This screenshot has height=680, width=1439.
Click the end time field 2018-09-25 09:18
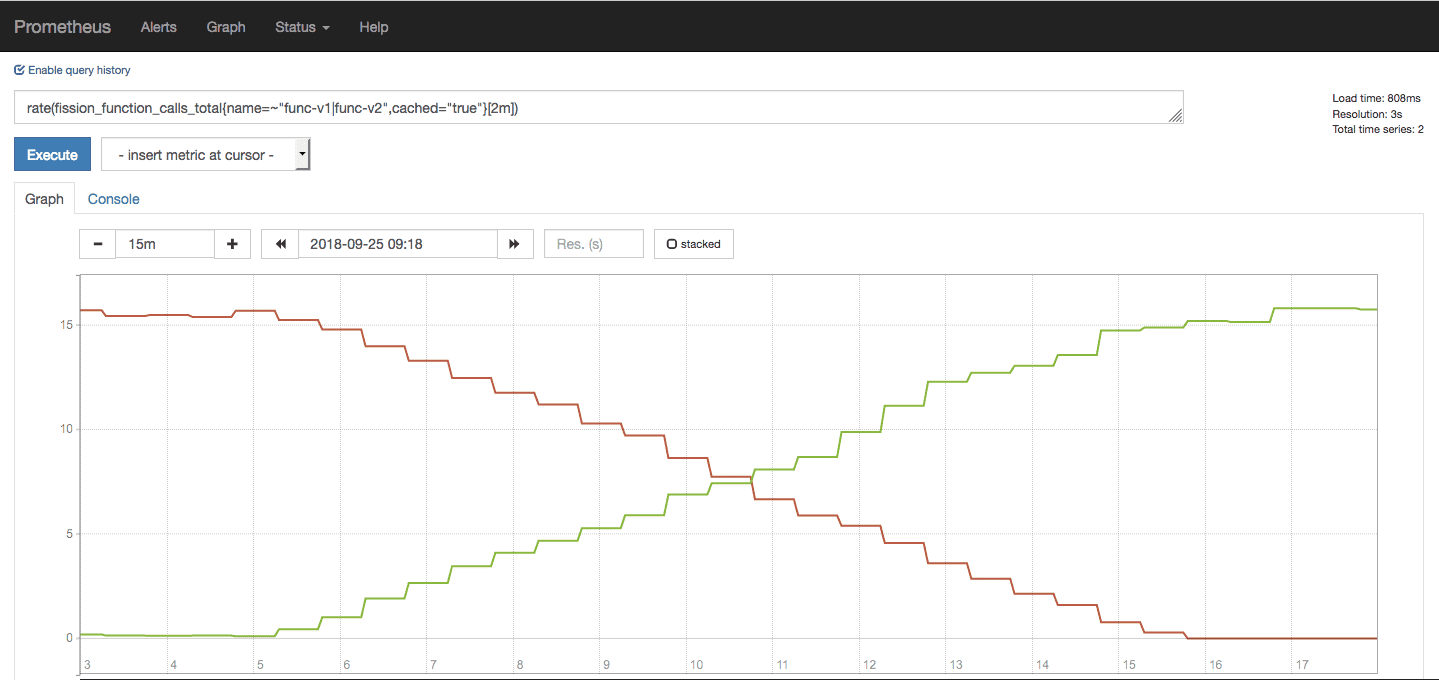point(397,244)
